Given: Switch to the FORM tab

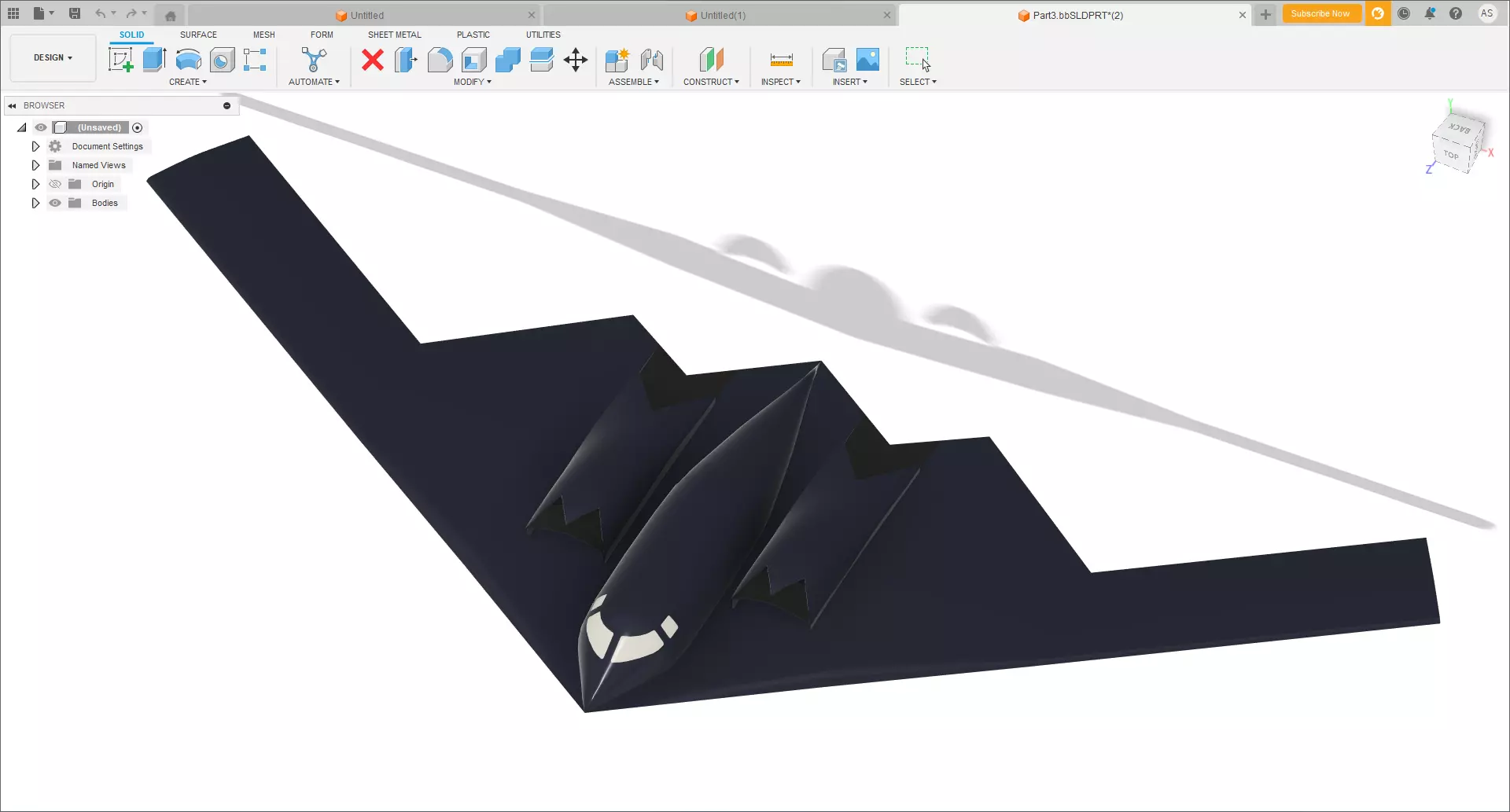Looking at the screenshot, I should pyautogui.click(x=322, y=35).
